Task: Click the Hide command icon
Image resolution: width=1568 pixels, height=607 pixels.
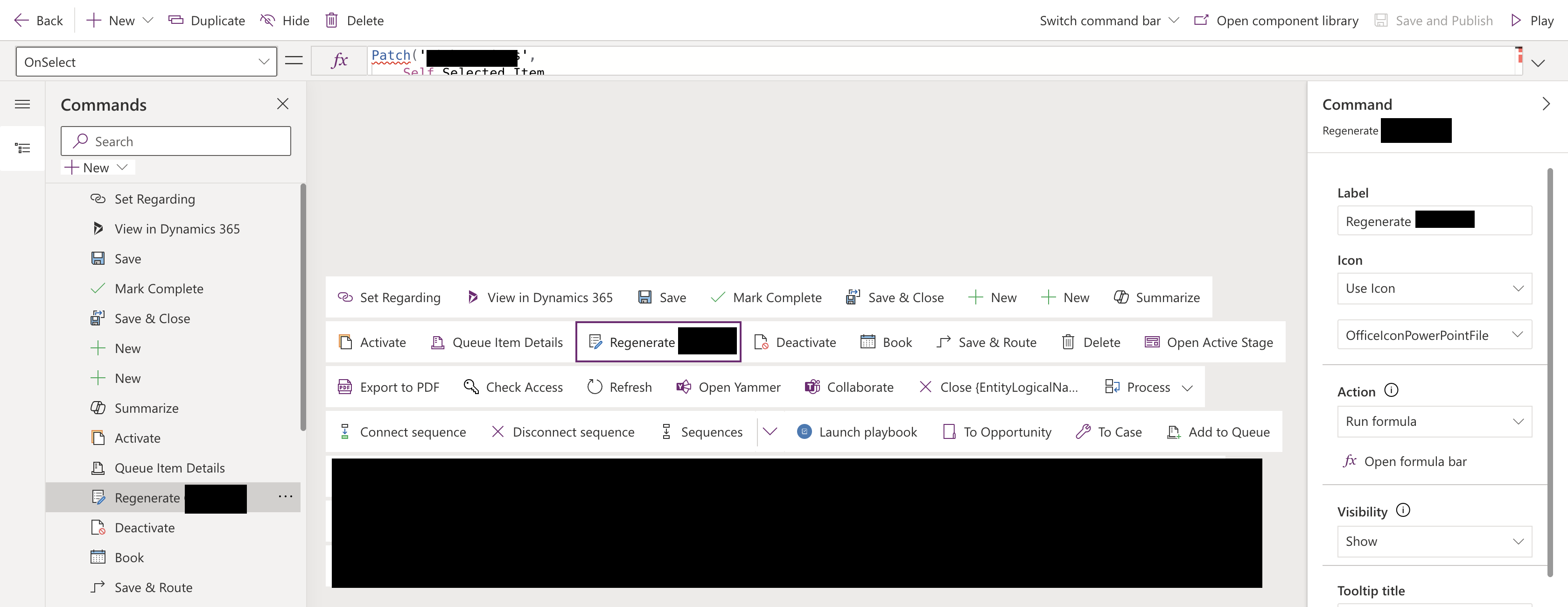Action: tap(267, 21)
